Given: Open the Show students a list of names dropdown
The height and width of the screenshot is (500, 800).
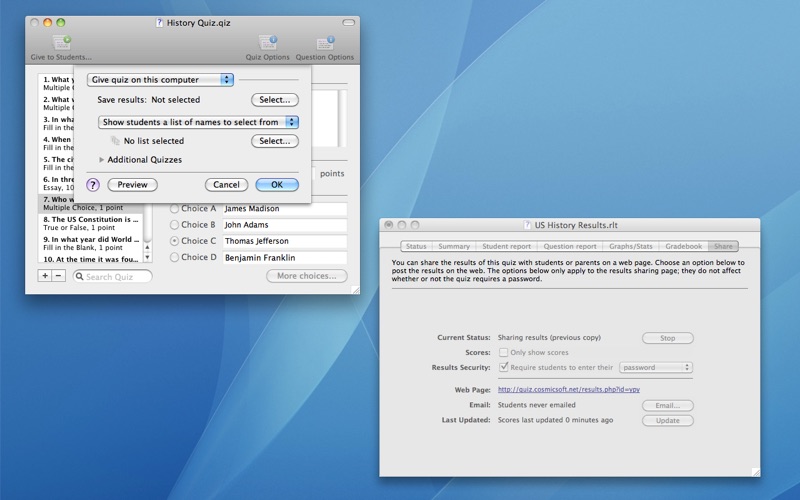Looking at the screenshot, I should (x=199, y=122).
